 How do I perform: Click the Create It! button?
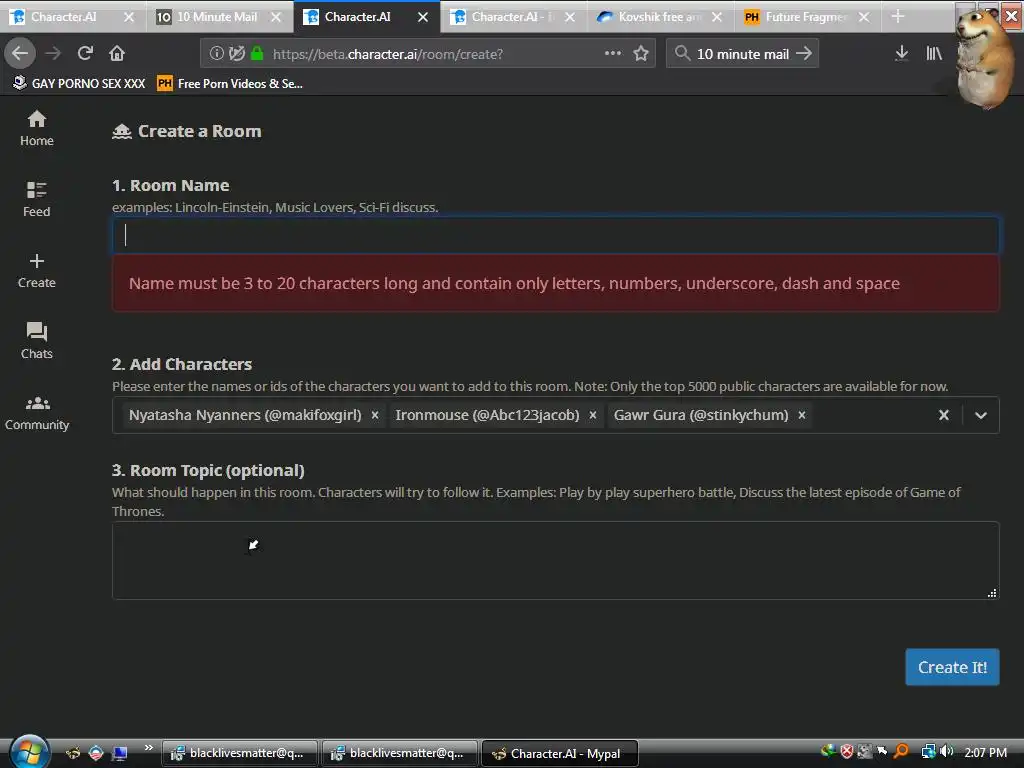coord(952,667)
